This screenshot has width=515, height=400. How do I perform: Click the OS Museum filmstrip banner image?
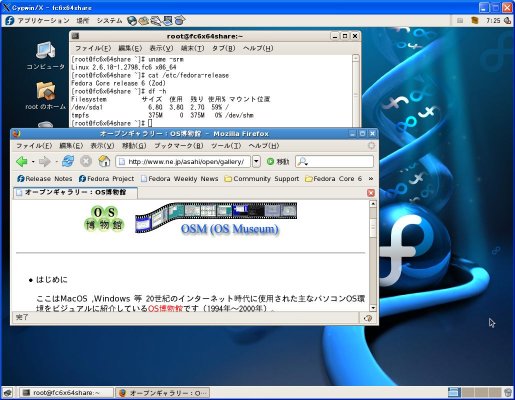click(x=216, y=217)
